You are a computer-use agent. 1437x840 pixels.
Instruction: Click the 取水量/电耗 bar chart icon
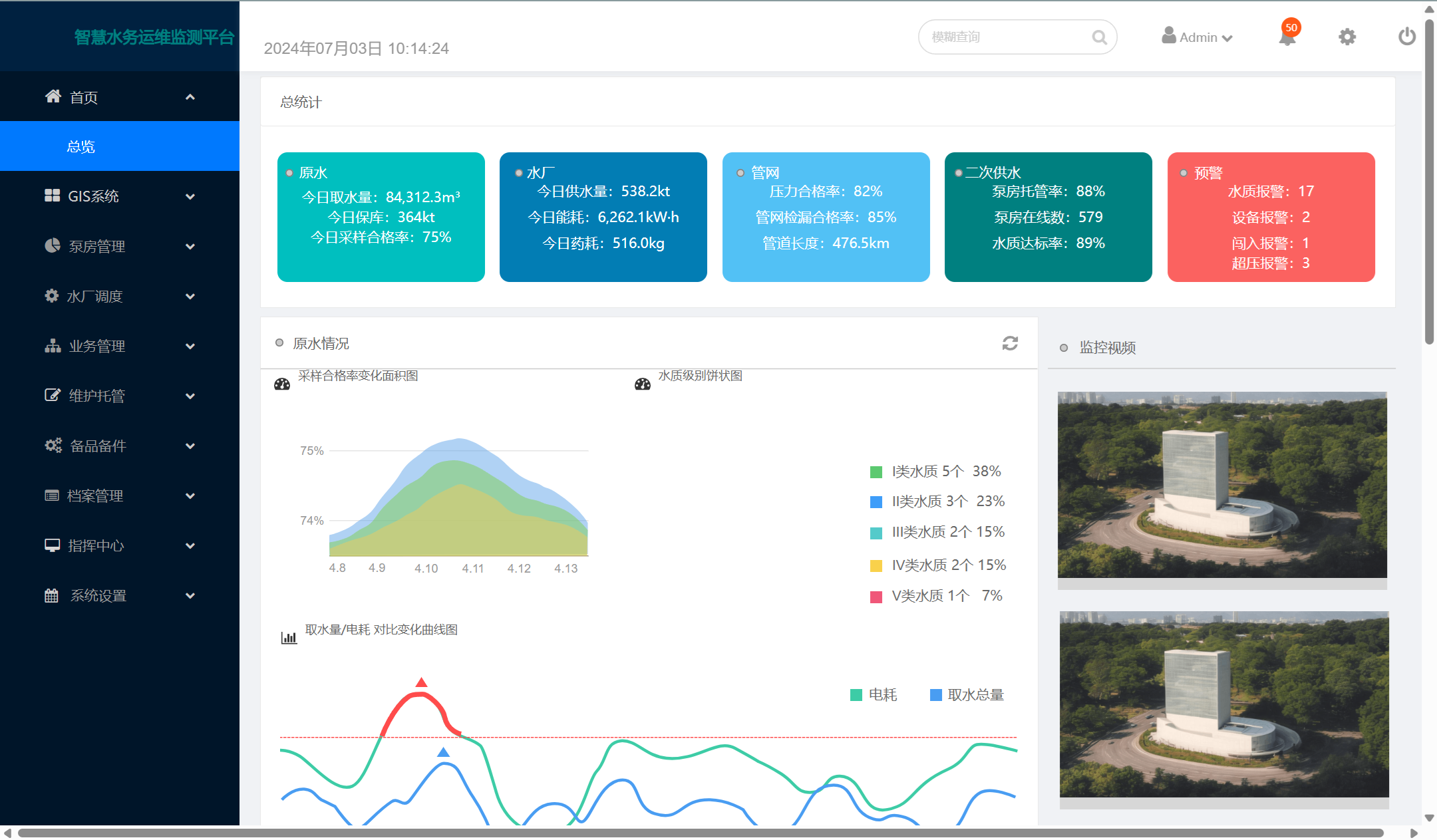(289, 637)
